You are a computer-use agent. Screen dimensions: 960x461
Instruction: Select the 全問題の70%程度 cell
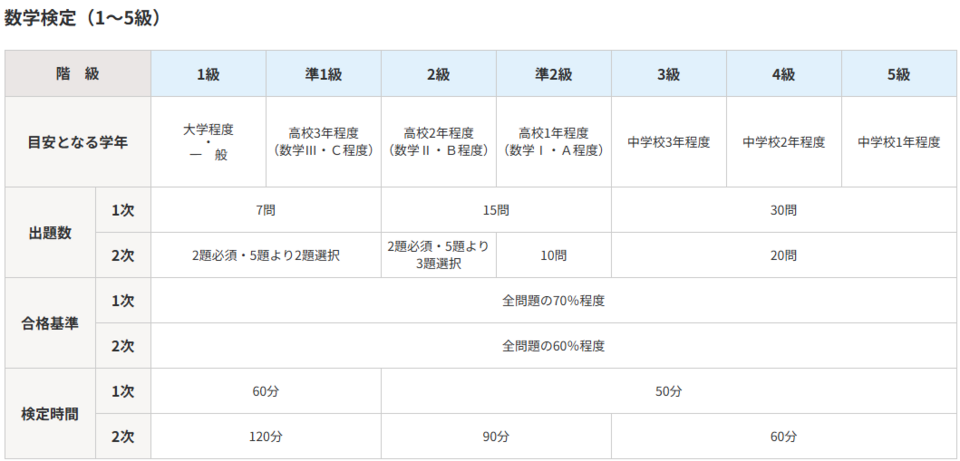click(x=553, y=300)
